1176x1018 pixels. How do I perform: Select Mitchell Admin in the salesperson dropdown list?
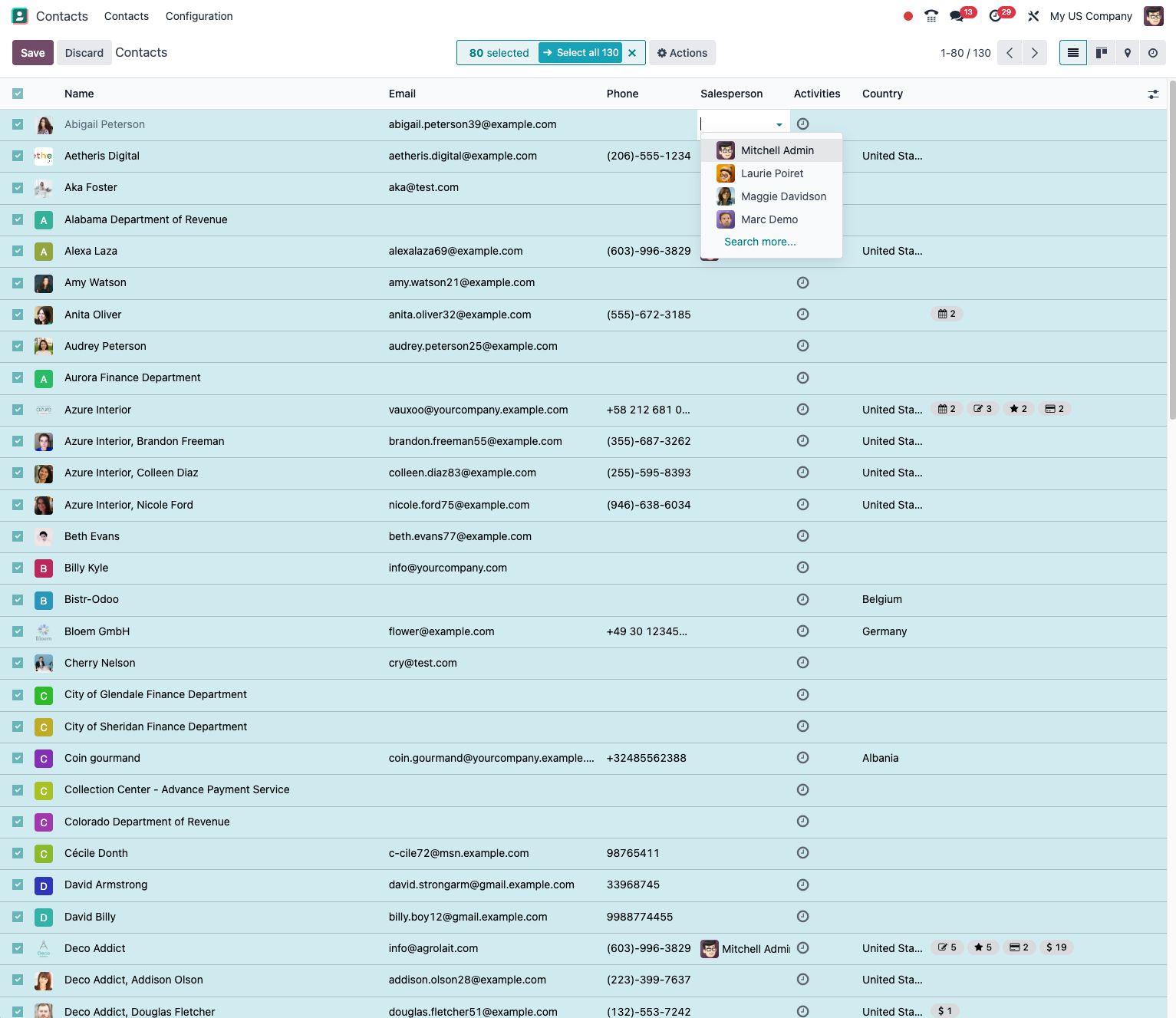(772, 150)
